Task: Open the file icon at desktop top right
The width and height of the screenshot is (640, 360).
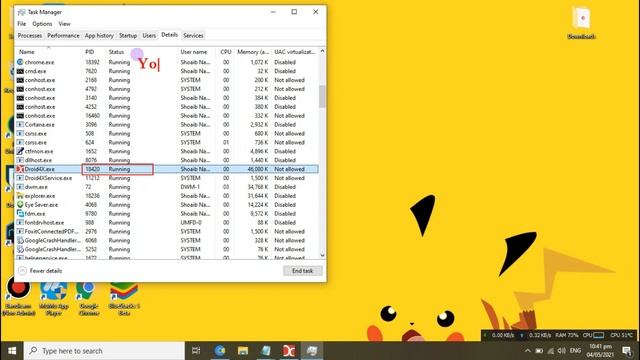Action: pyautogui.click(x=581, y=22)
